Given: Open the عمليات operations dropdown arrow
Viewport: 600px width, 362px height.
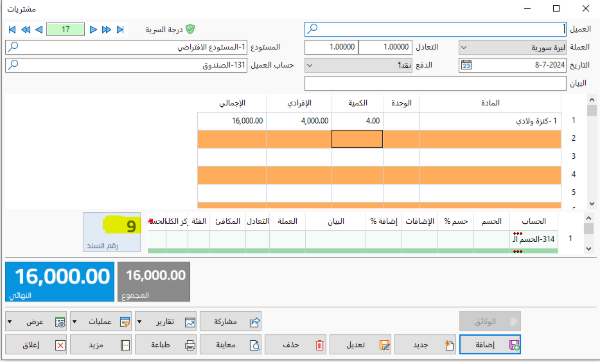Looking at the screenshot, I should pos(75,322).
